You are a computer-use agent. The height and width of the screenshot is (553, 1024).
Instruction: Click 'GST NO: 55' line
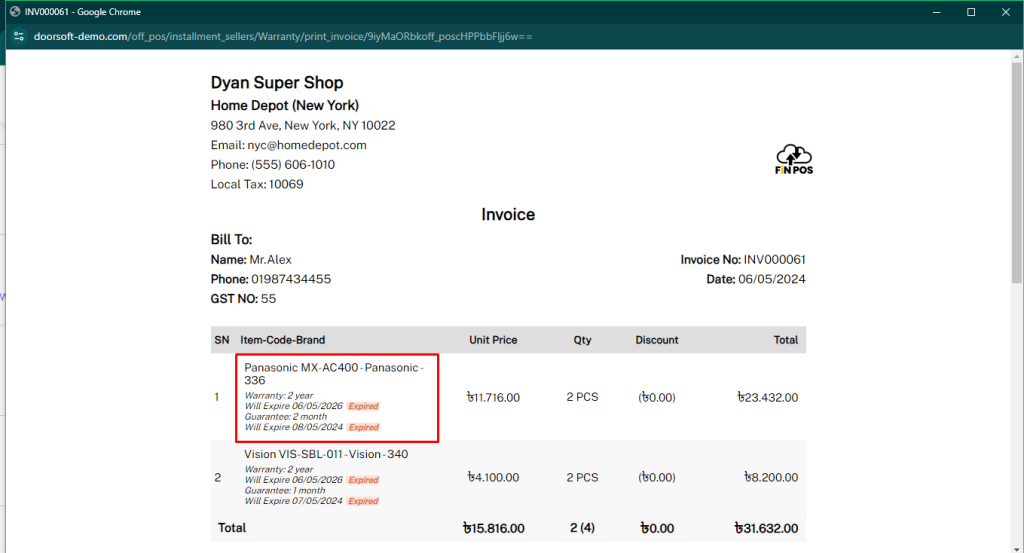pyautogui.click(x=243, y=298)
